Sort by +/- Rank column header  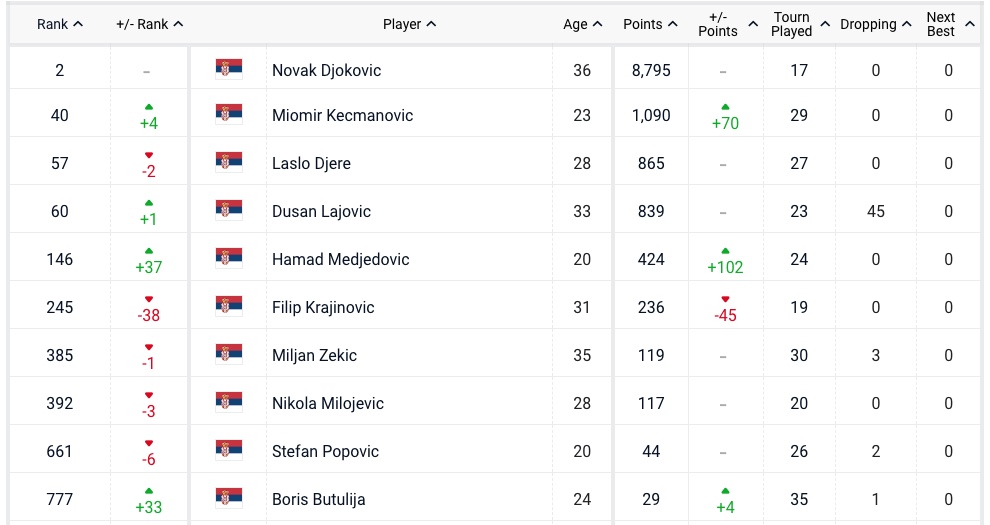click(x=150, y=24)
